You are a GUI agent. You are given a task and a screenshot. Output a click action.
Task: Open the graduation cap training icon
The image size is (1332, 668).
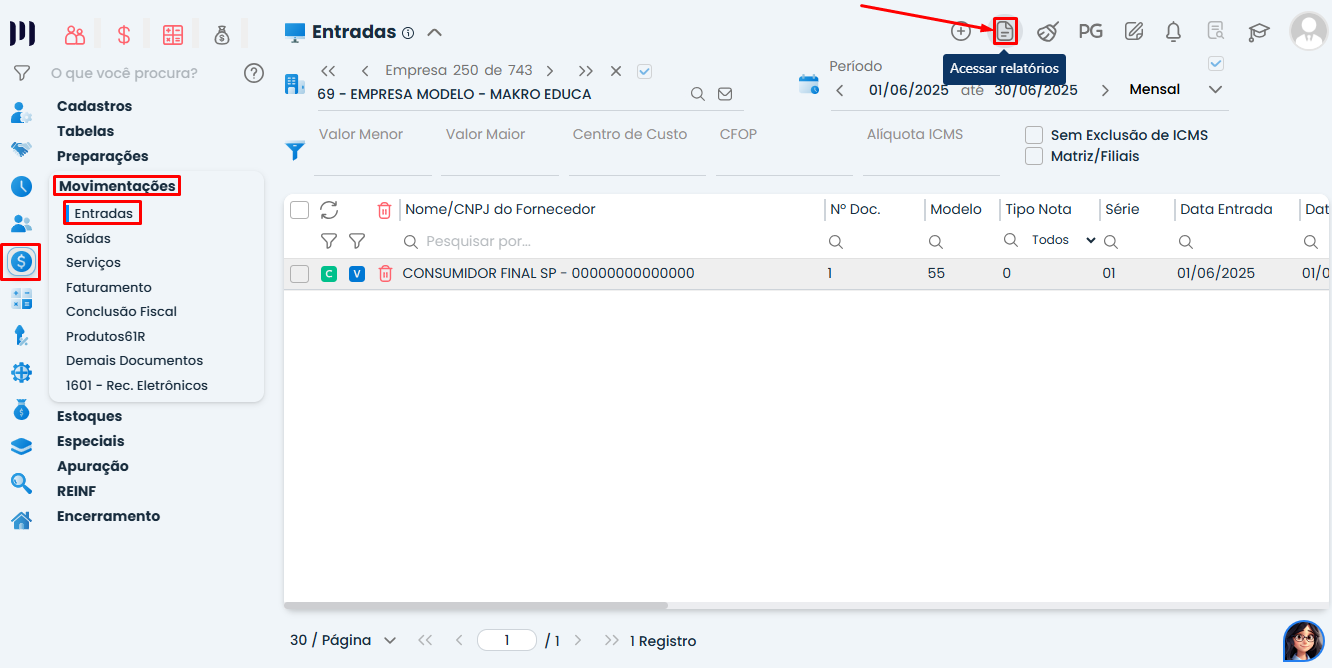click(1258, 32)
